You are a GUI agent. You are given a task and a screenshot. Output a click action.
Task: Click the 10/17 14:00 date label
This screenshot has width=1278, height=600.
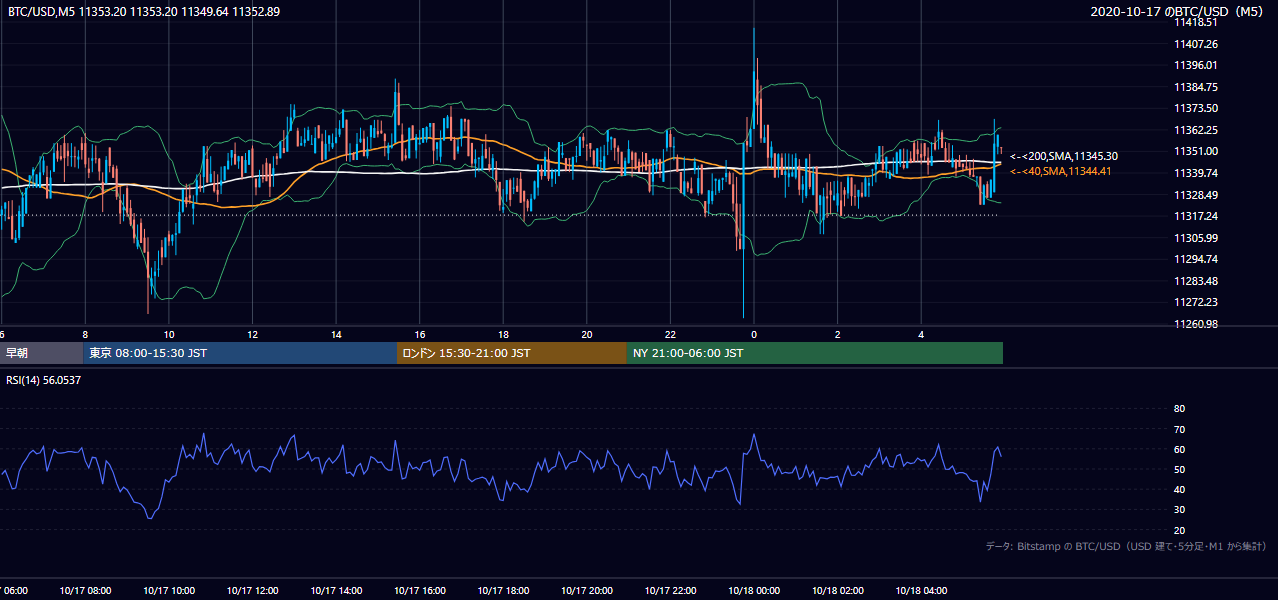click(x=336, y=591)
